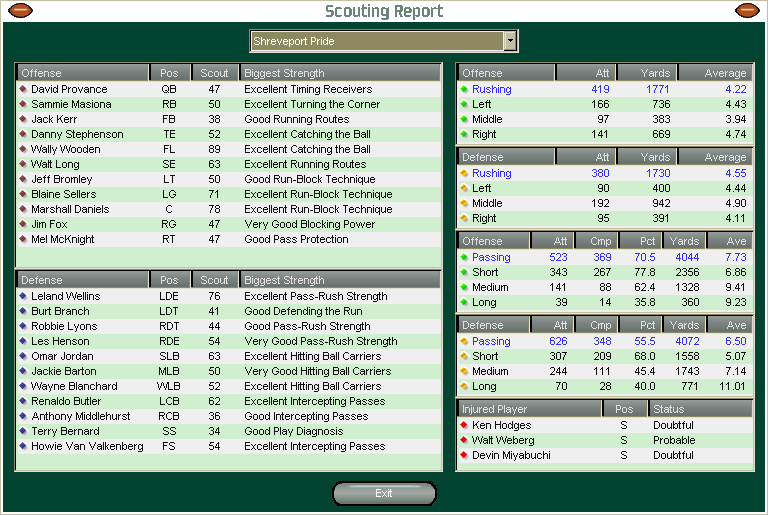Select the Wally Wooden player row
Viewport: 768px width, 515px height.
(228, 150)
